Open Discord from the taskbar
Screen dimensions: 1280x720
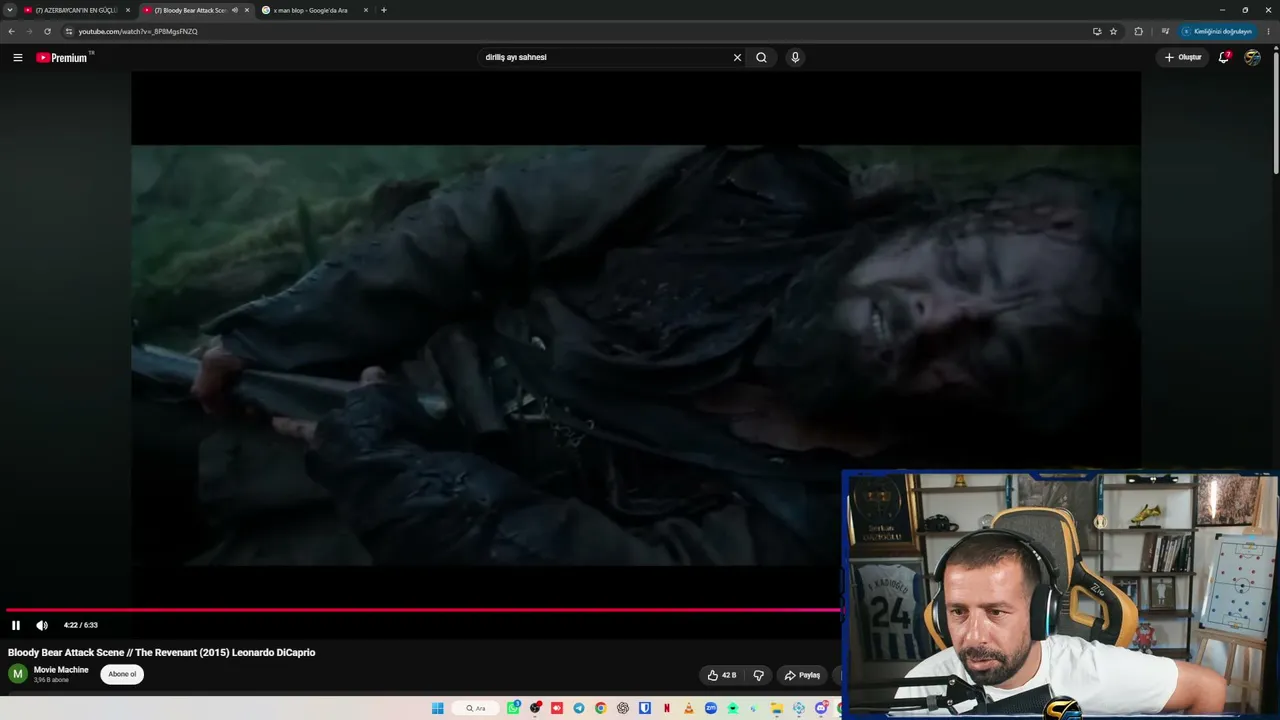pyautogui.click(x=821, y=708)
